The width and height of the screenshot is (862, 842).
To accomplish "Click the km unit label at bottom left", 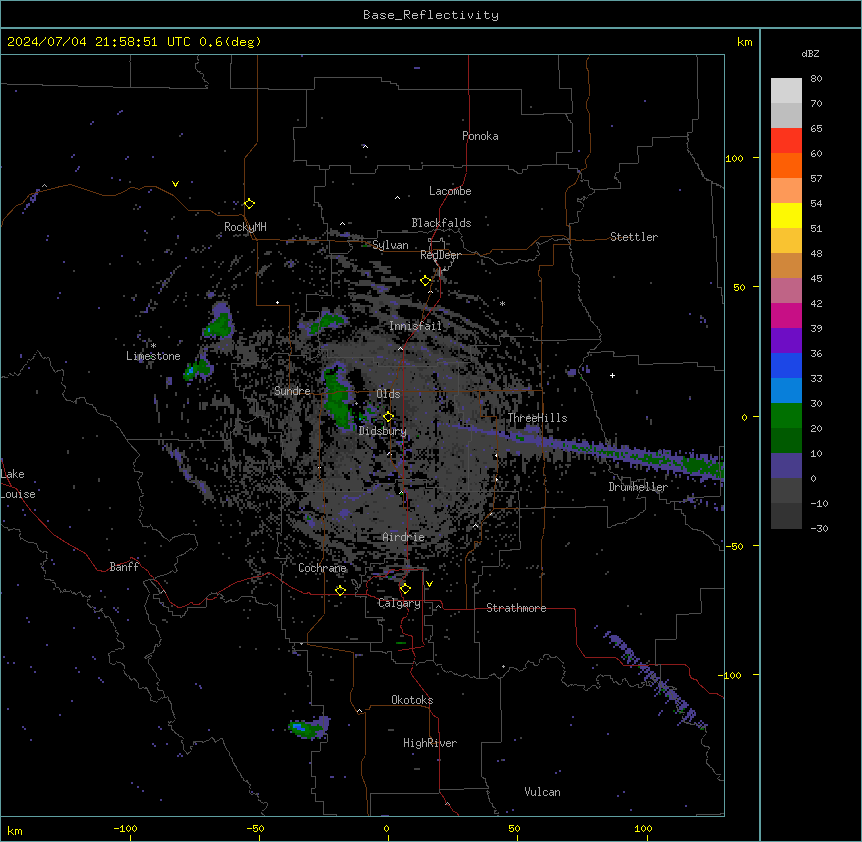I will [15, 830].
